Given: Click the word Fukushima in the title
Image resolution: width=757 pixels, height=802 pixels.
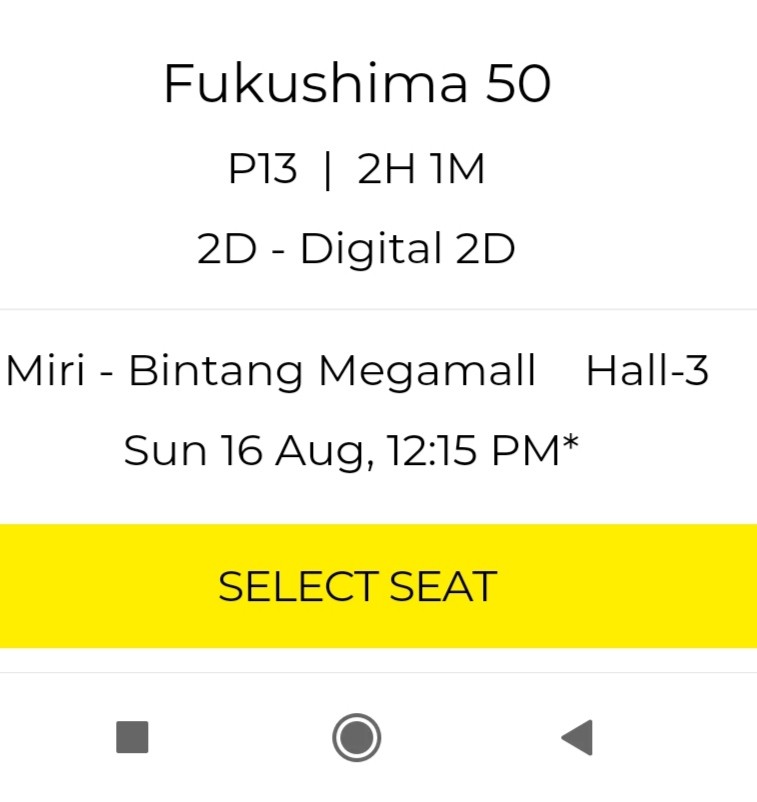Looking at the screenshot, I should tap(315, 83).
